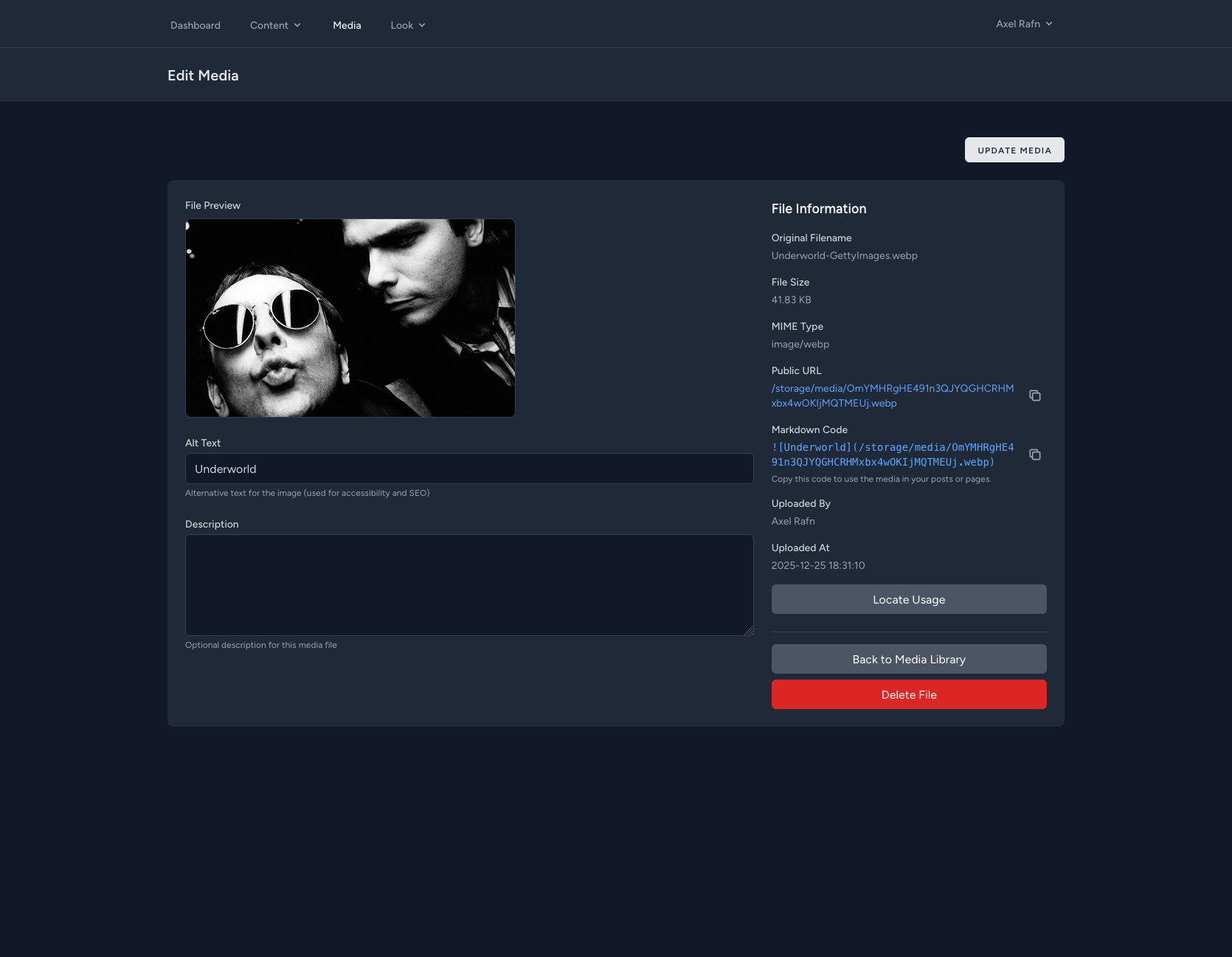Grab the Description textarea resize handle
1232x957 pixels.
point(749,631)
